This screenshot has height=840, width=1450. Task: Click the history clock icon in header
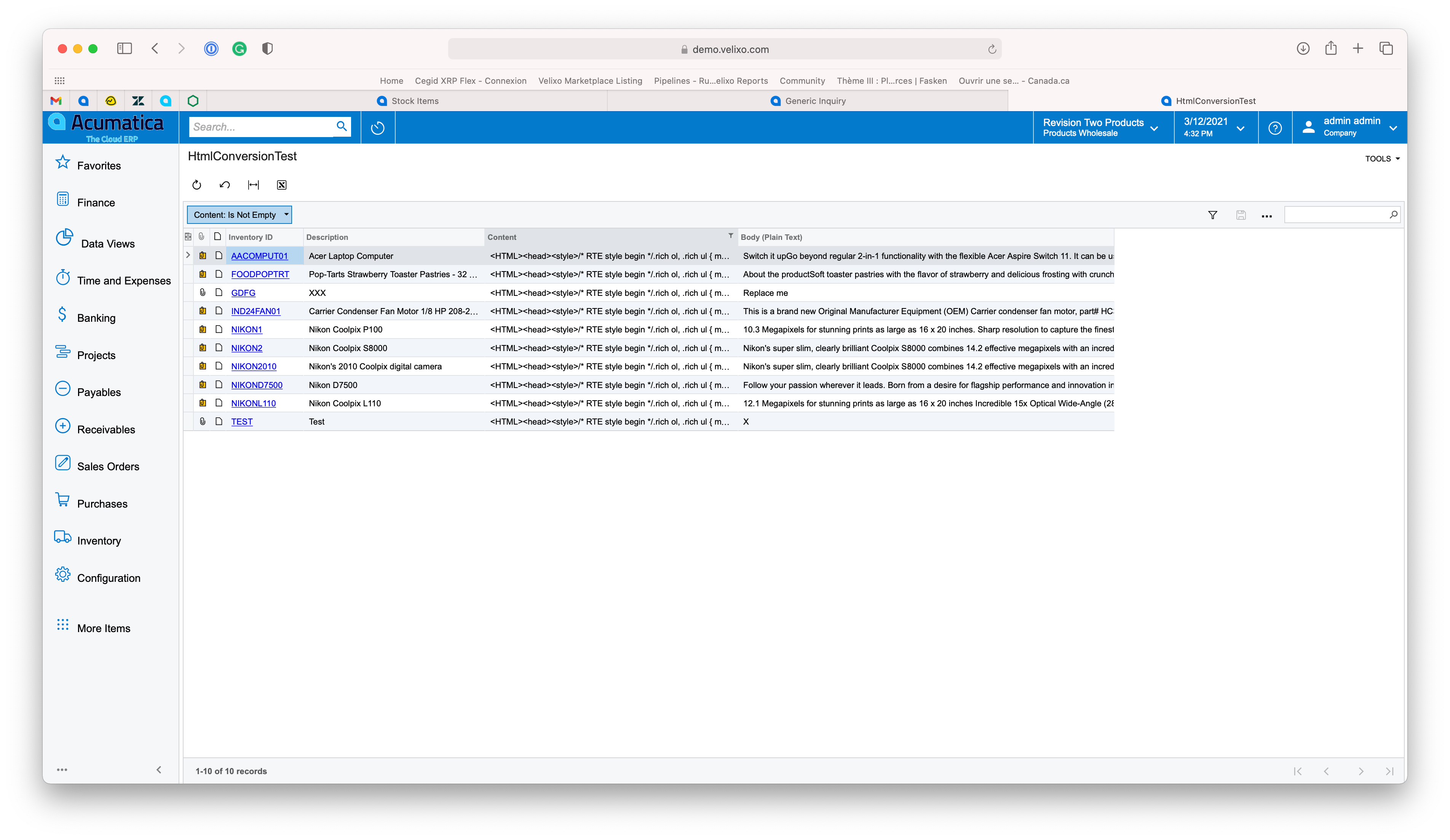coord(377,128)
